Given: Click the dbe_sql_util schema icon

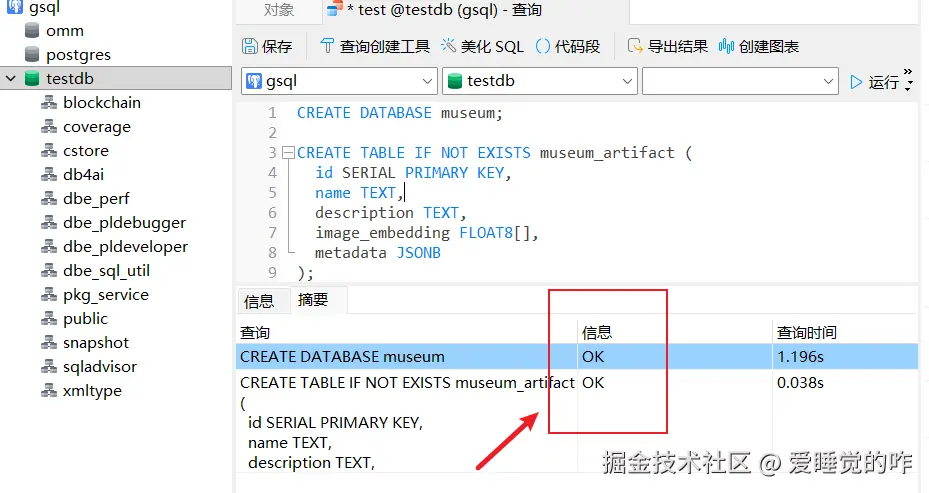Looking at the screenshot, I should pos(49,270).
